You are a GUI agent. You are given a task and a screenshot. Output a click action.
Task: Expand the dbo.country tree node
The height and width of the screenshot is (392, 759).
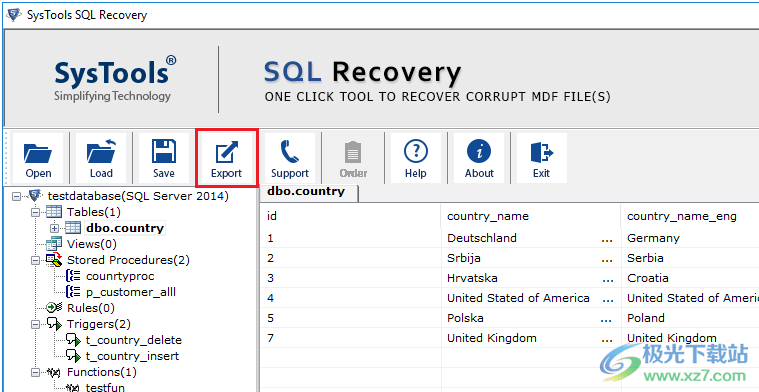(54, 228)
